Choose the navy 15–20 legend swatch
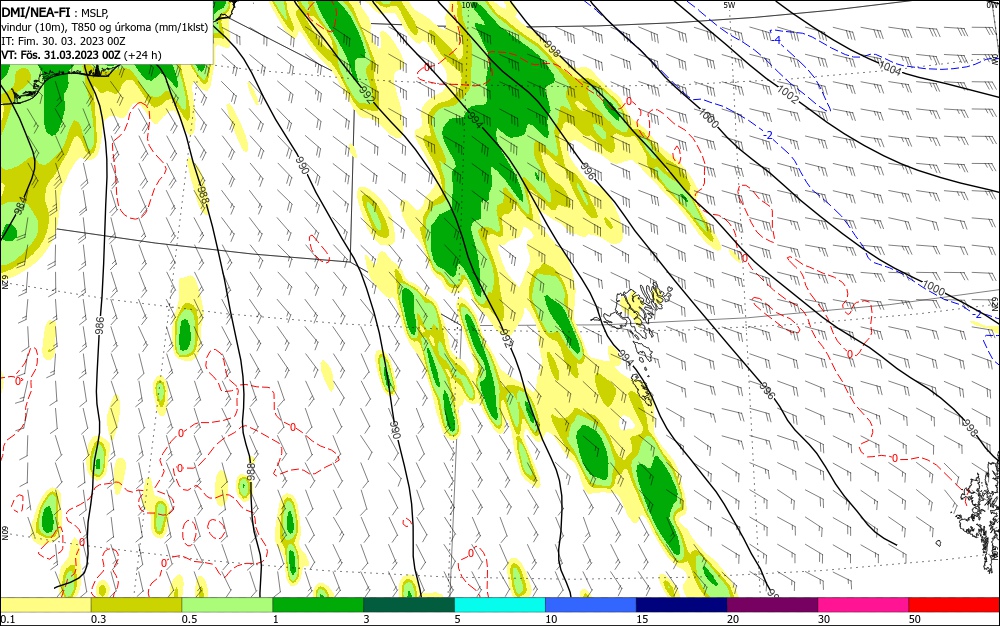 pos(682,605)
